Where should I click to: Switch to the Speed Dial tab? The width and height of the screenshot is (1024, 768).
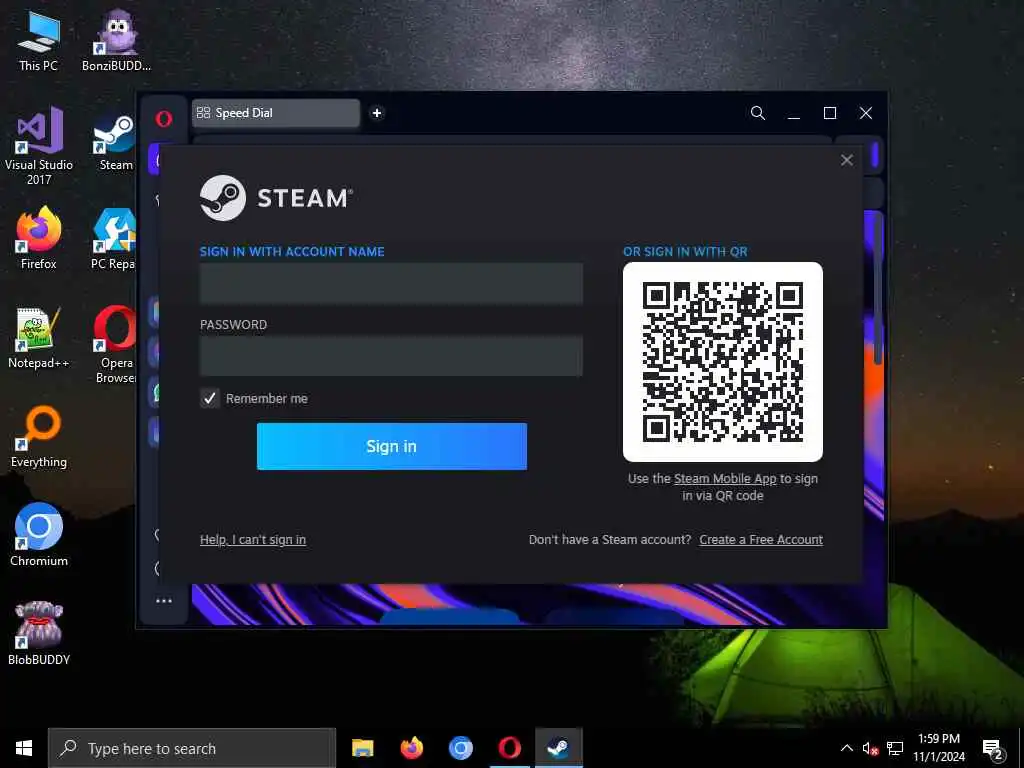pos(276,113)
